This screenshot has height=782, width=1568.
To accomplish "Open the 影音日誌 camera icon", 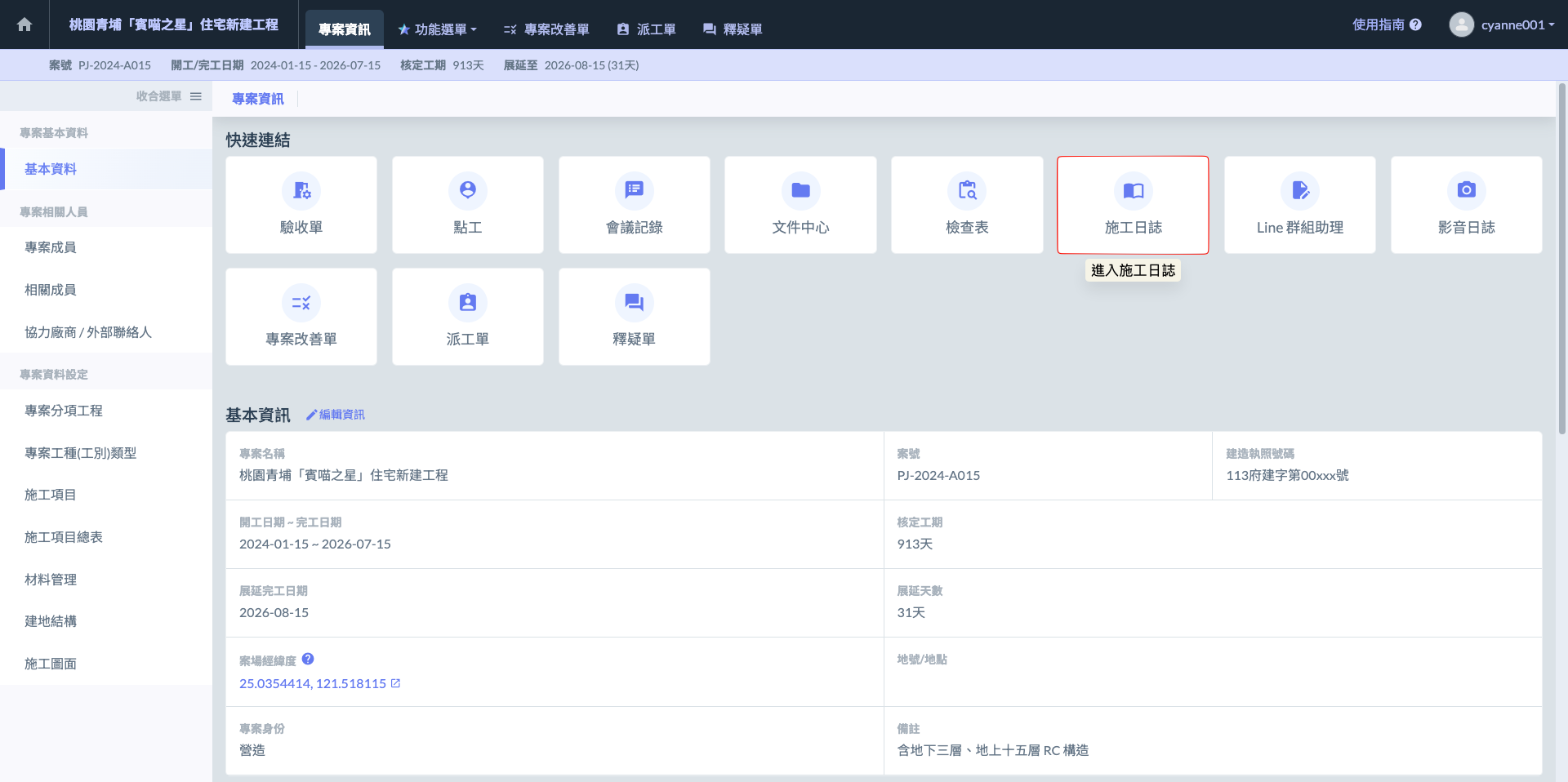I will click(x=1466, y=190).
